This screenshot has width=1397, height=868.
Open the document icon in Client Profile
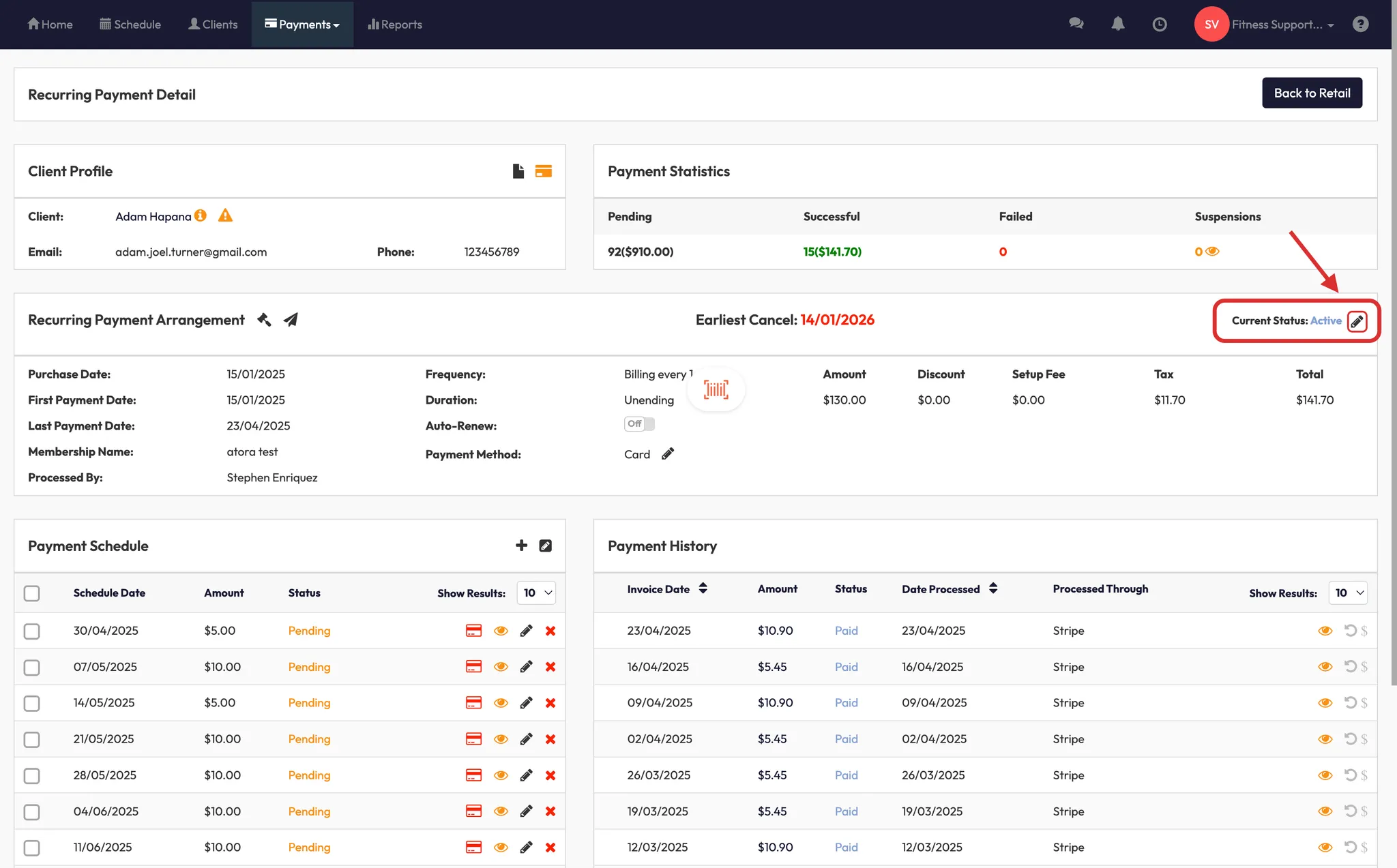pyautogui.click(x=518, y=171)
